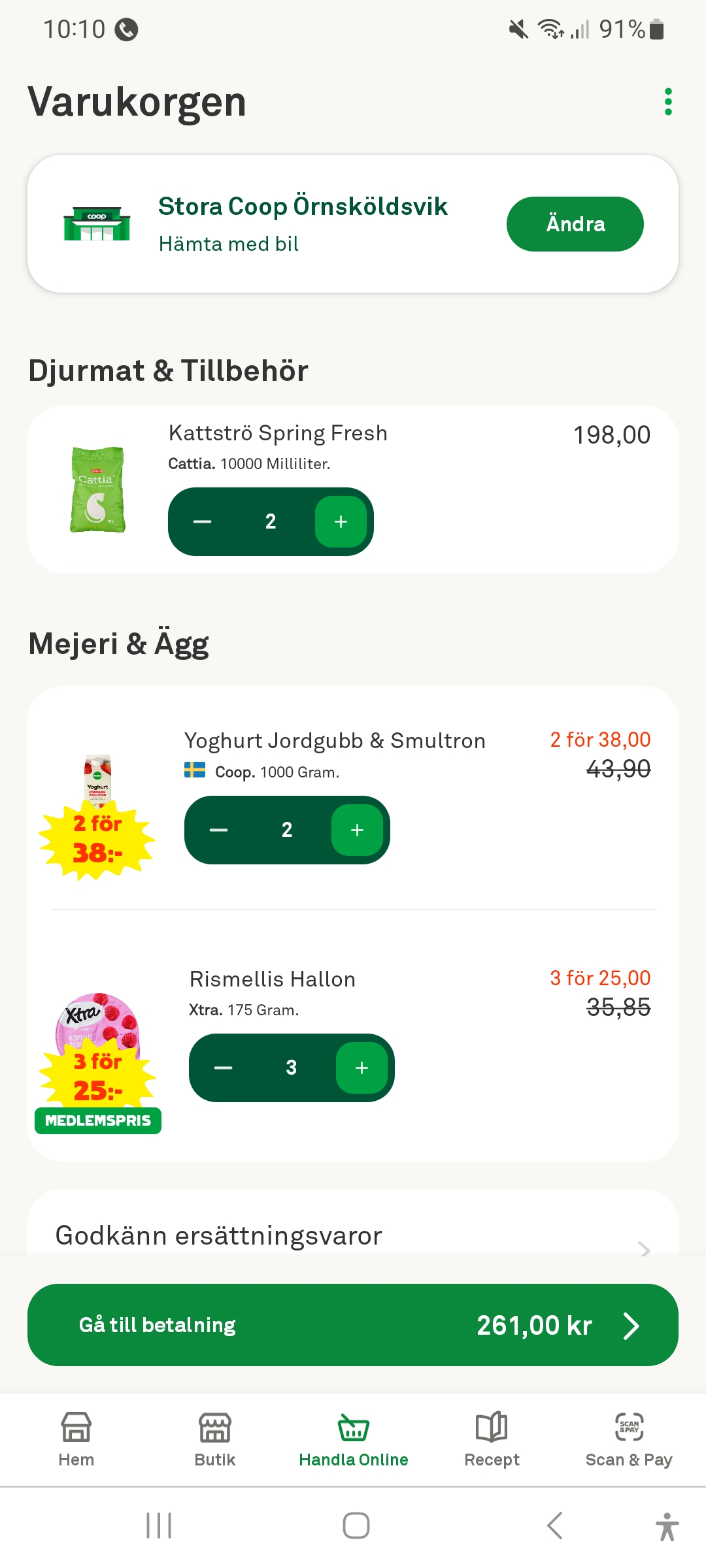This screenshot has height=1568, width=706.
Task: Decrease Yoghurt Jordgubb & Smultron quantity
Action: [219, 830]
